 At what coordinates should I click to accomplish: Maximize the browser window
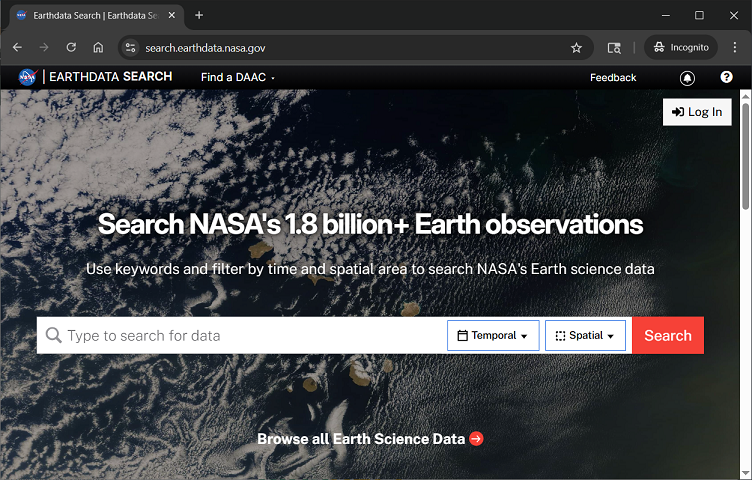tap(699, 15)
